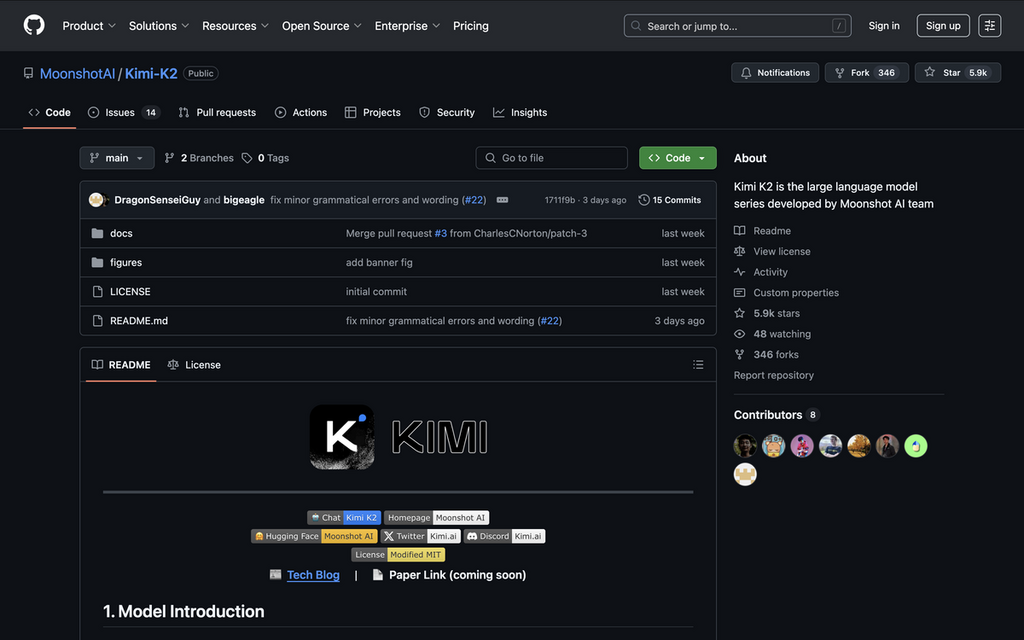Click the Notifications bell button
This screenshot has width=1024, height=640.
click(775, 72)
